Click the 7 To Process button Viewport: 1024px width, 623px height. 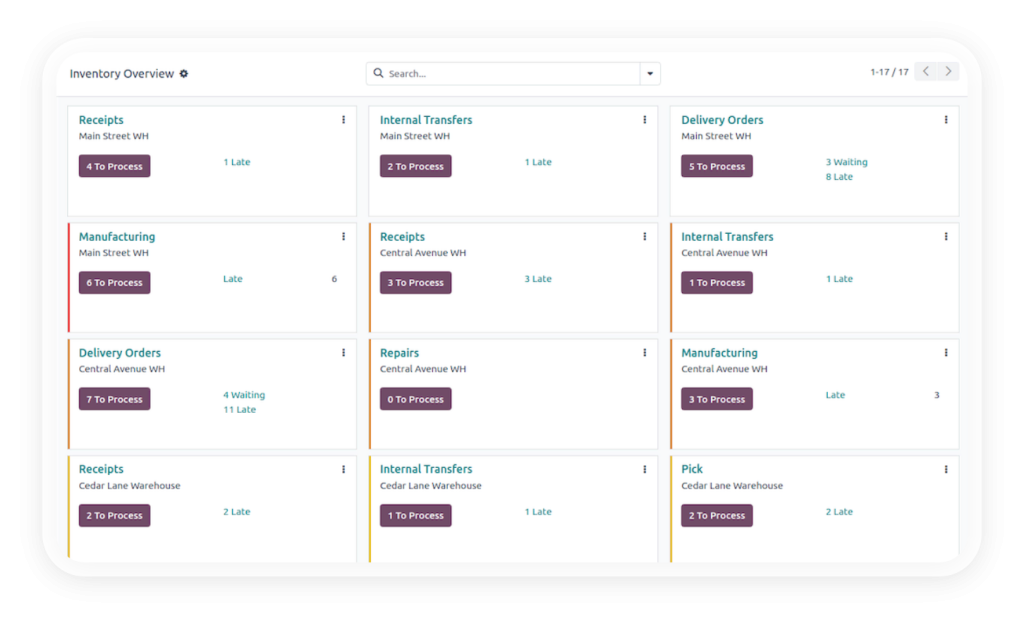(x=114, y=399)
